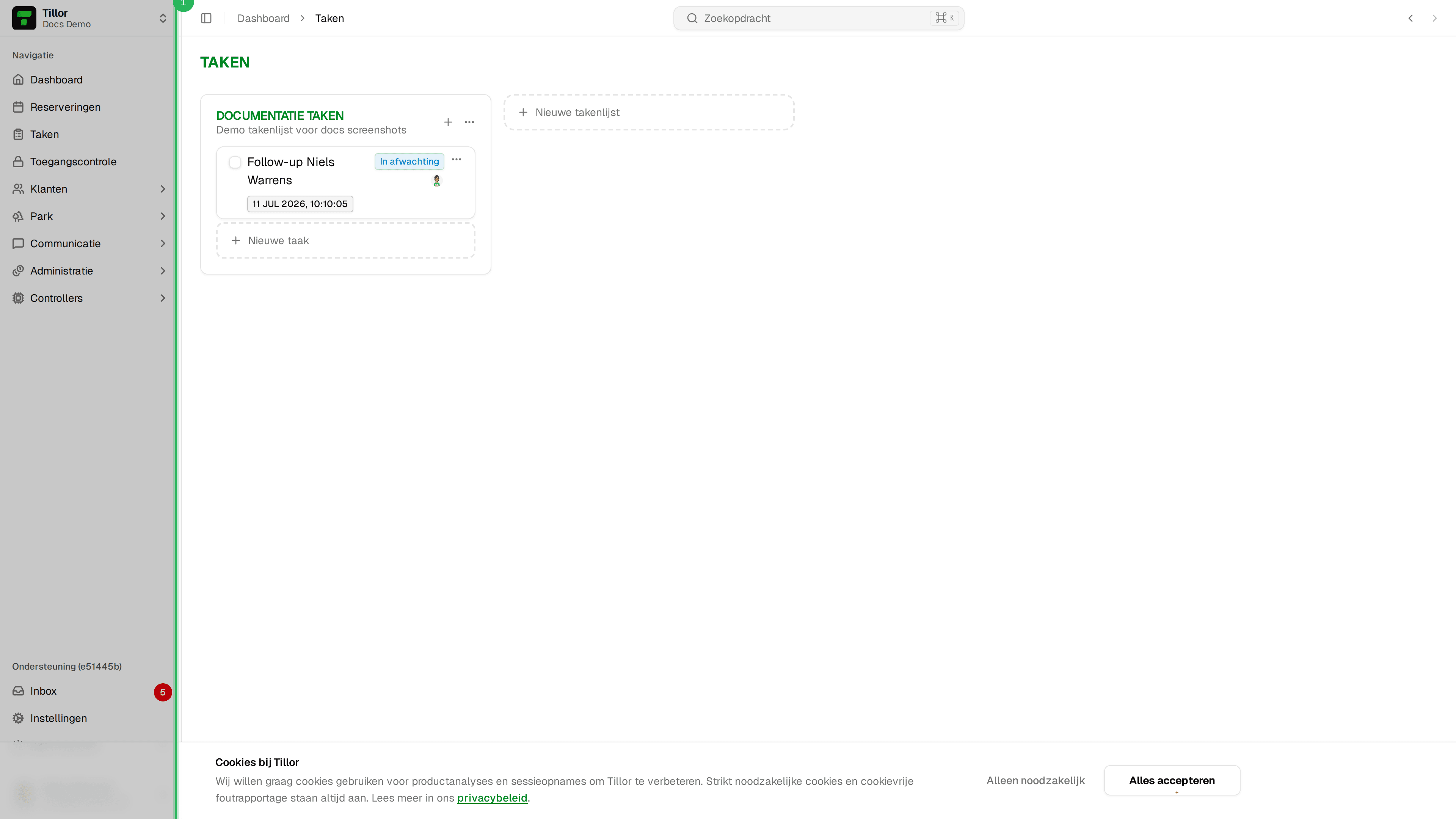Accept all cookies with Alles accepteren
The height and width of the screenshot is (819, 1456).
1172,781
